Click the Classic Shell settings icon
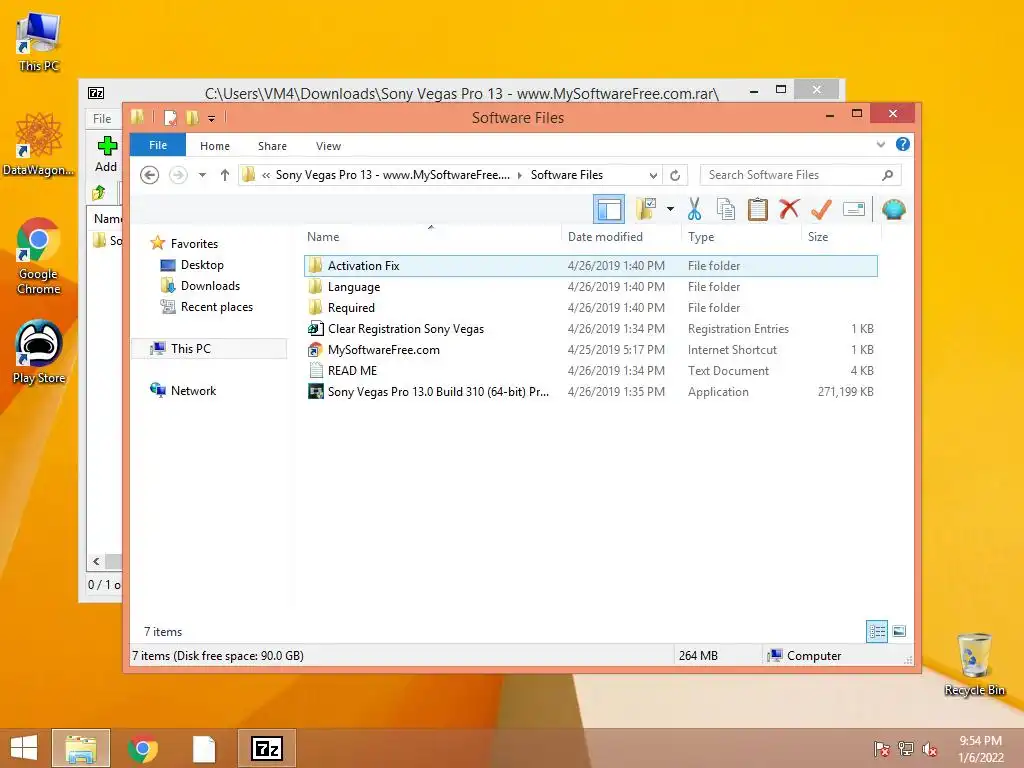The width and height of the screenshot is (1024, 768). (x=893, y=210)
